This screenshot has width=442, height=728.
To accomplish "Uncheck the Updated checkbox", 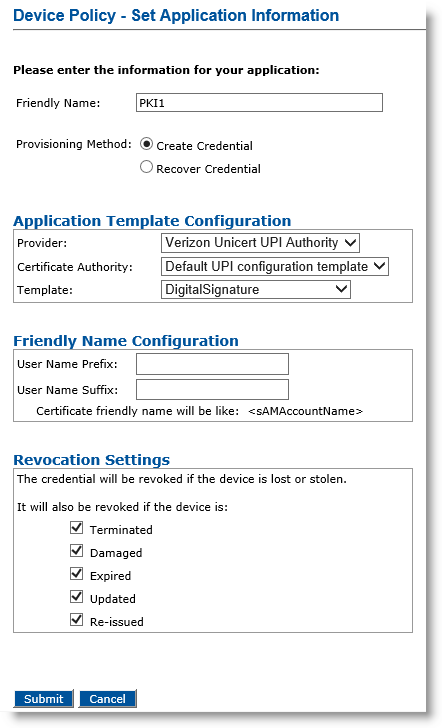I will (77, 597).
